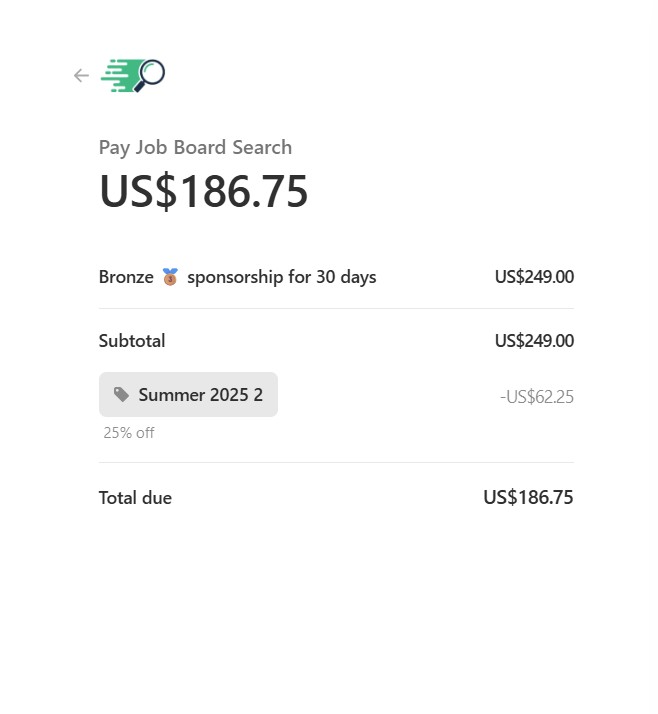658x714 pixels.
Task: Click the back arrow icon
Action: pos(81,76)
